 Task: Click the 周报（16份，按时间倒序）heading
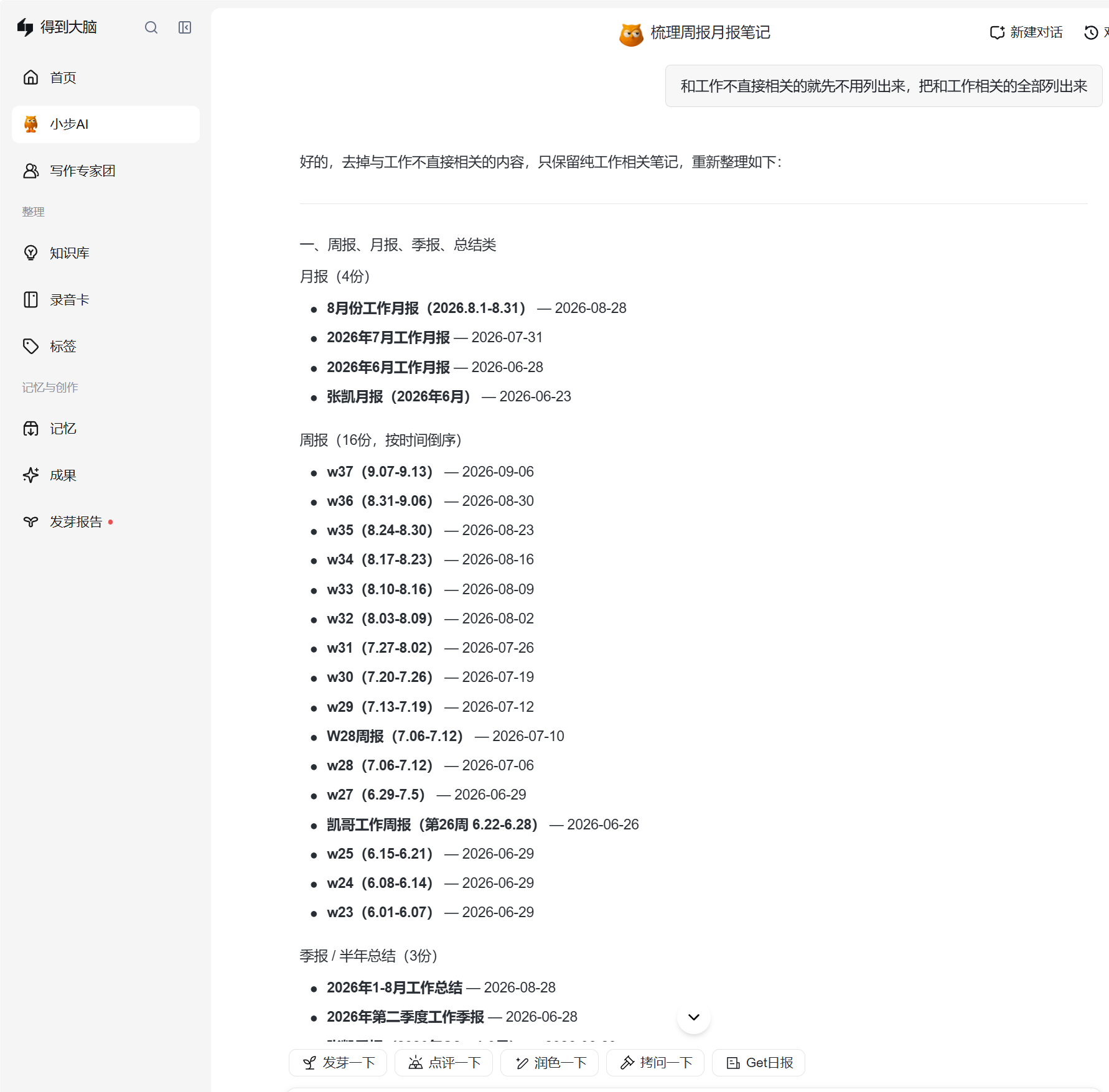coord(380,440)
